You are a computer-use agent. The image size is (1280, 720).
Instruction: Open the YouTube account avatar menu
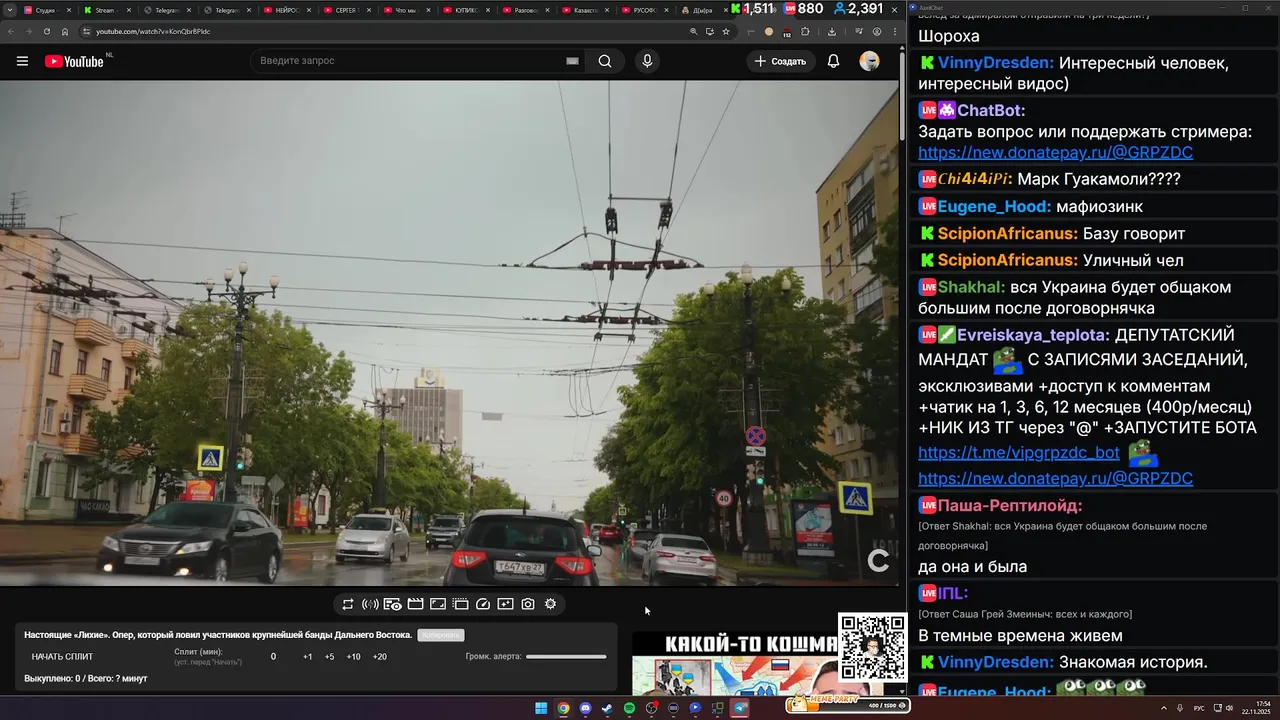pos(869,61)
